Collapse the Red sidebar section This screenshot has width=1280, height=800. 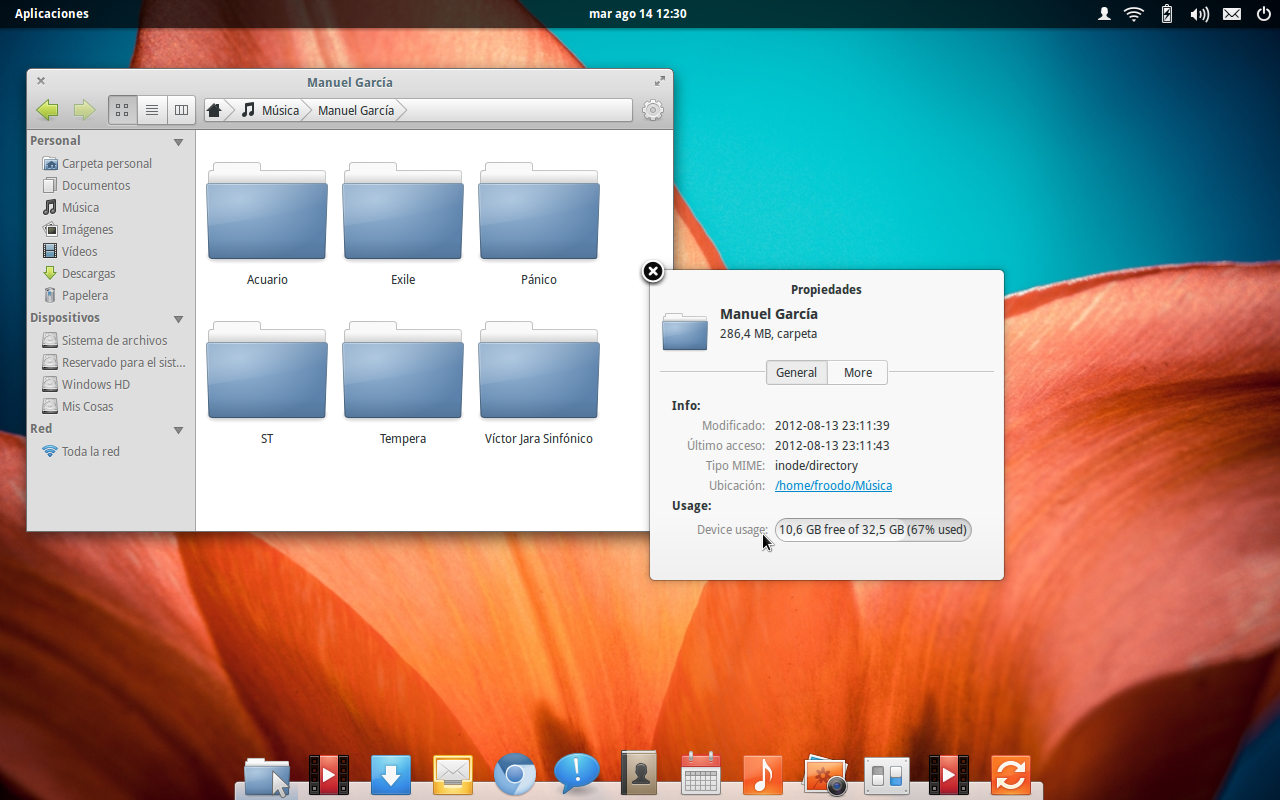point(178,429)
